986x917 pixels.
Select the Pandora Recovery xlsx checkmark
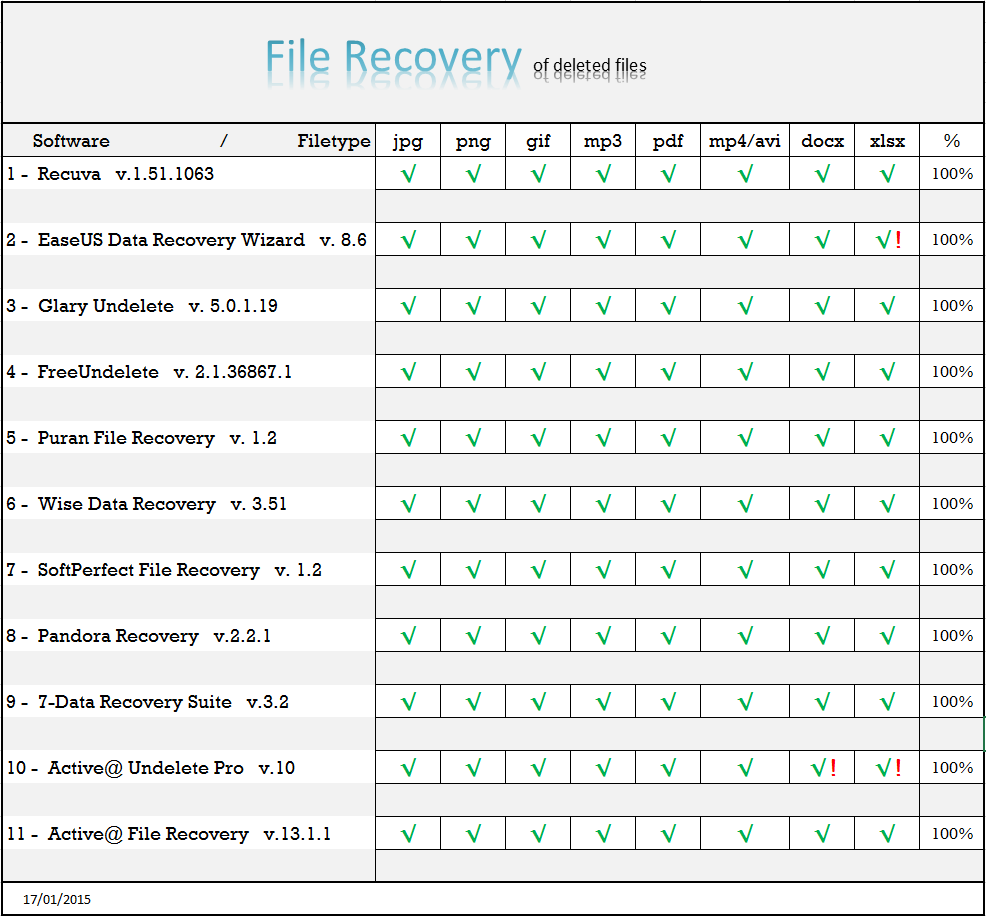[x=887, y=636]
